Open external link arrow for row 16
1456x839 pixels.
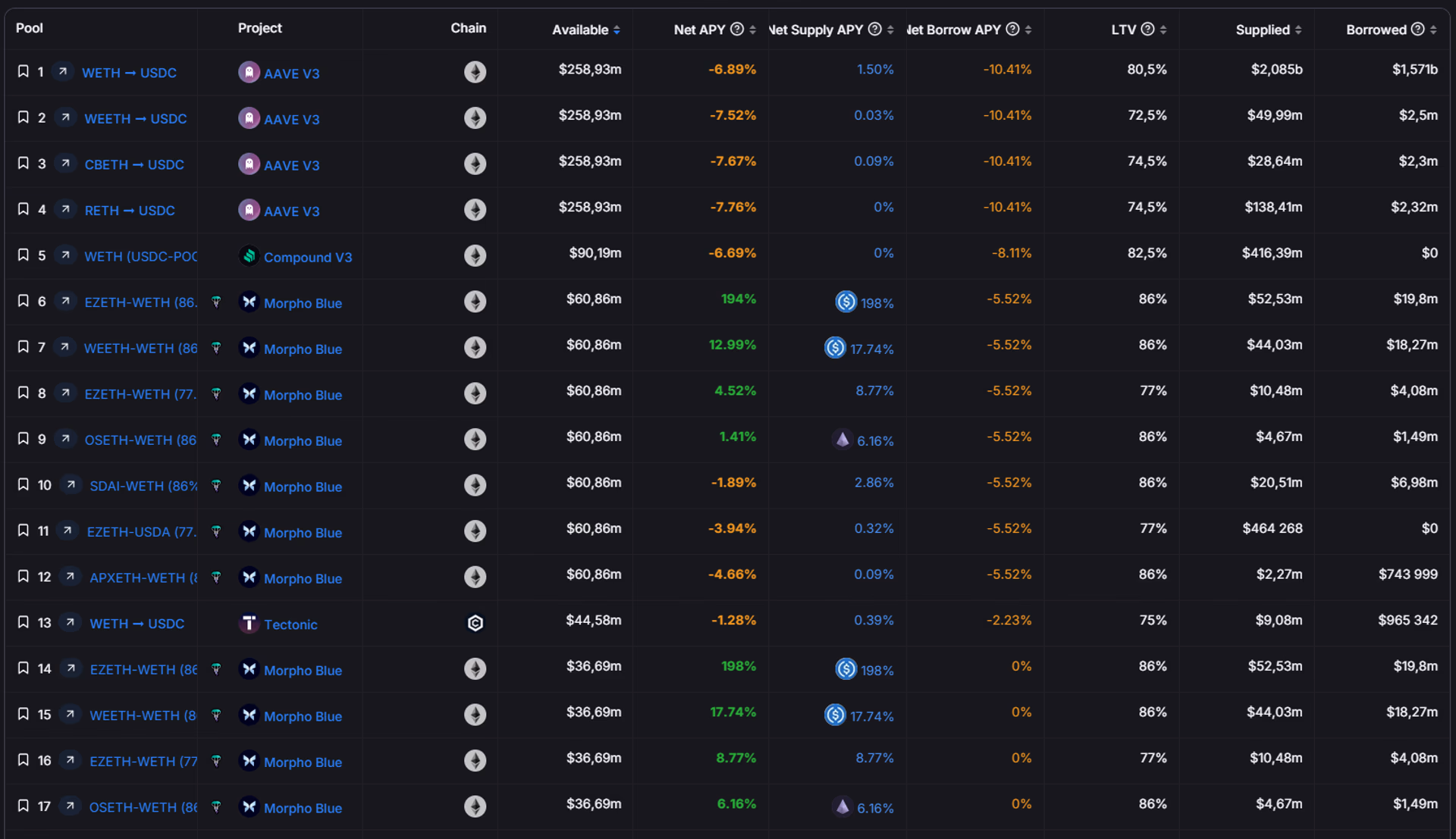(71, 760)
